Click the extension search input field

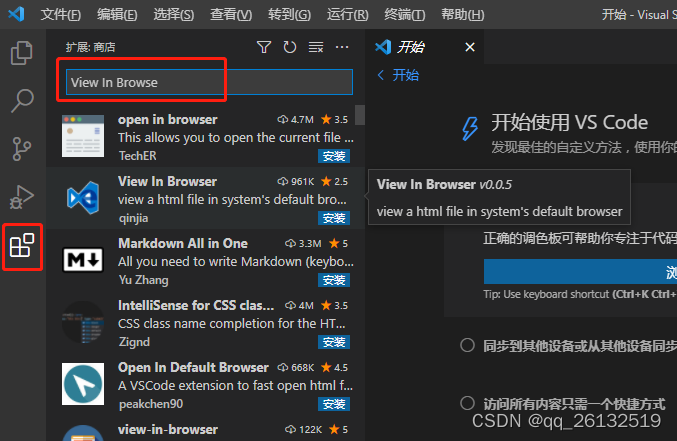209,82
